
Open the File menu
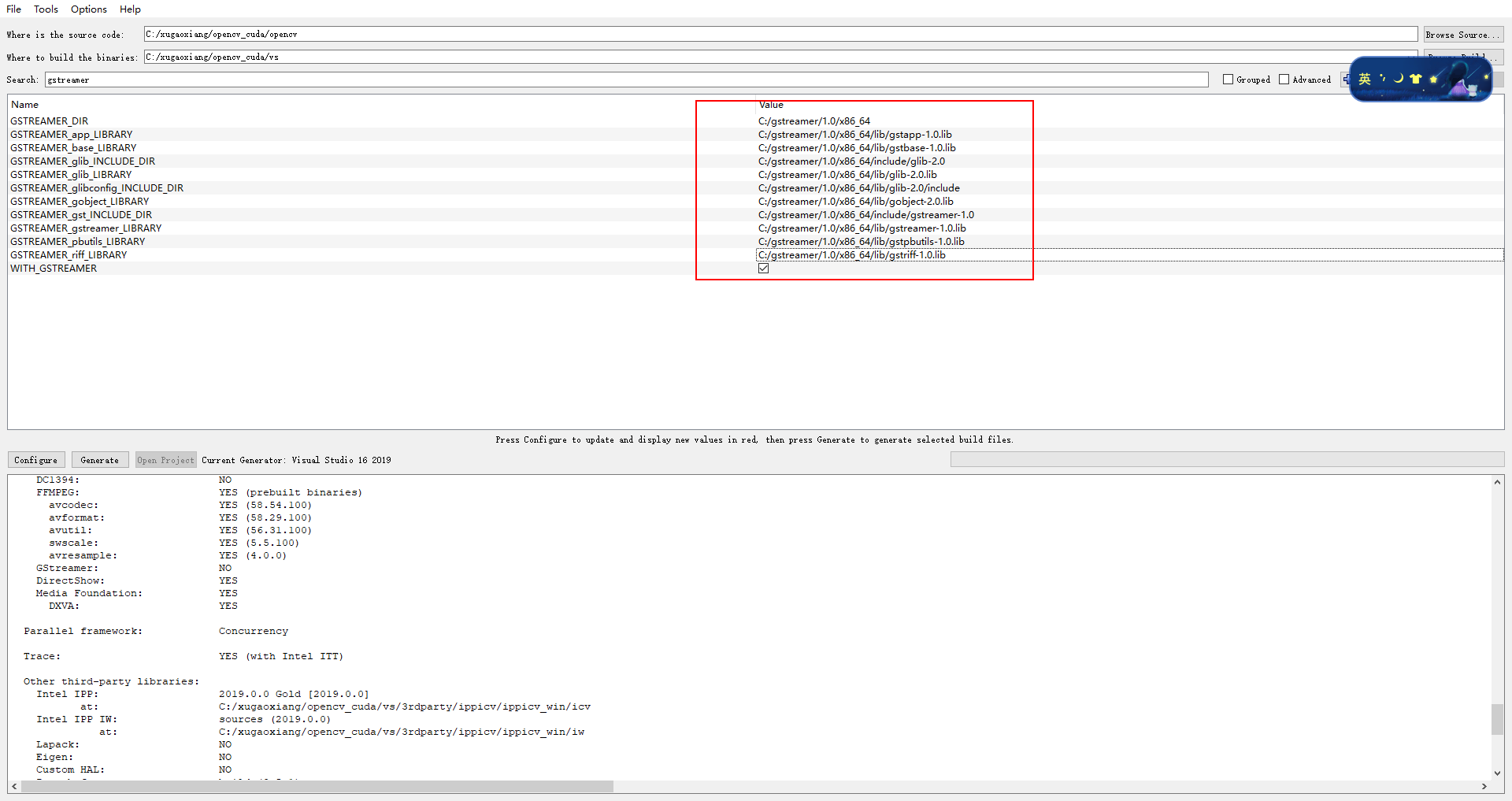[x=13, y=9]
